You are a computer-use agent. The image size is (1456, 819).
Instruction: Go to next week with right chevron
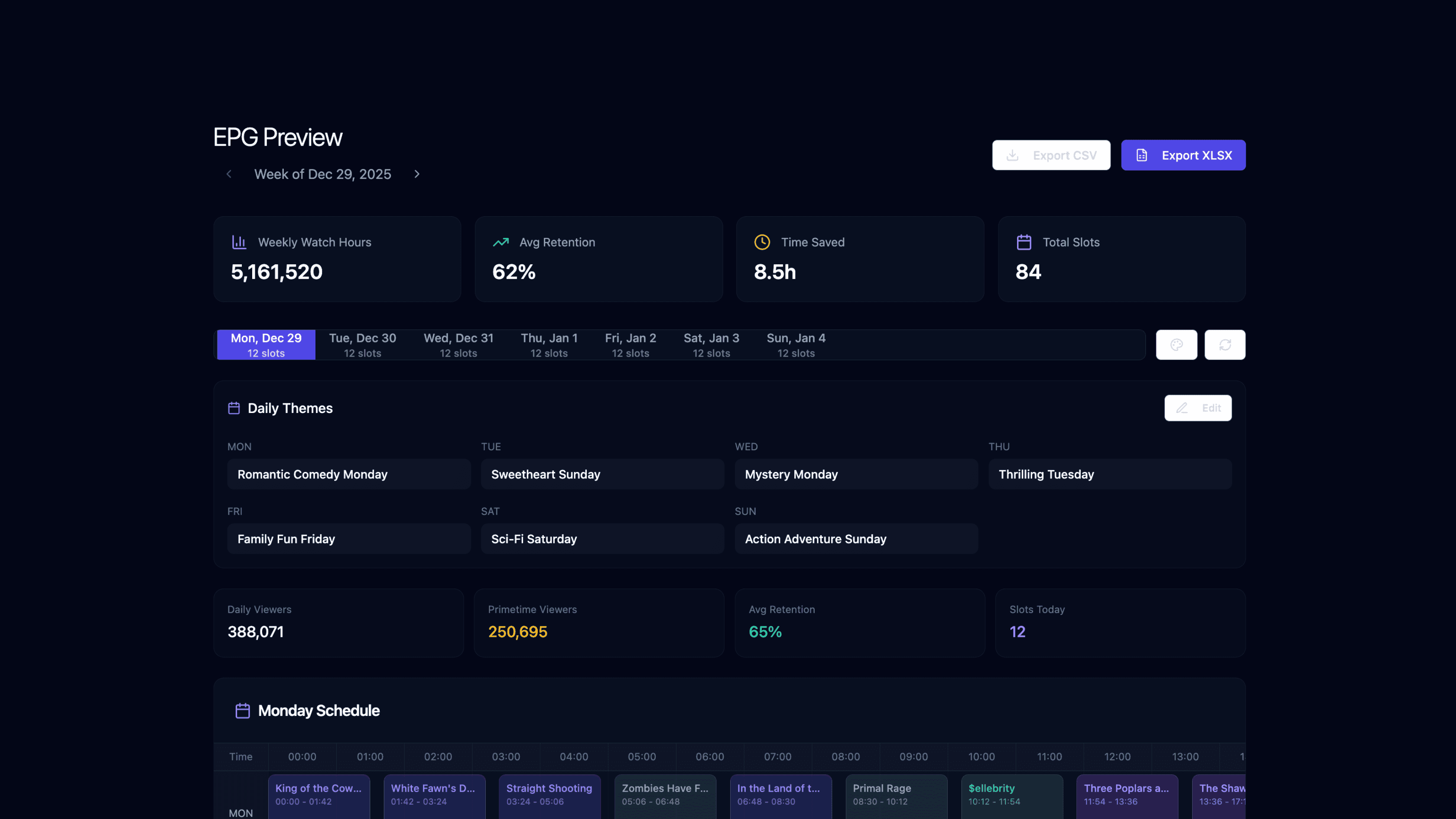[x=416, y=174]
